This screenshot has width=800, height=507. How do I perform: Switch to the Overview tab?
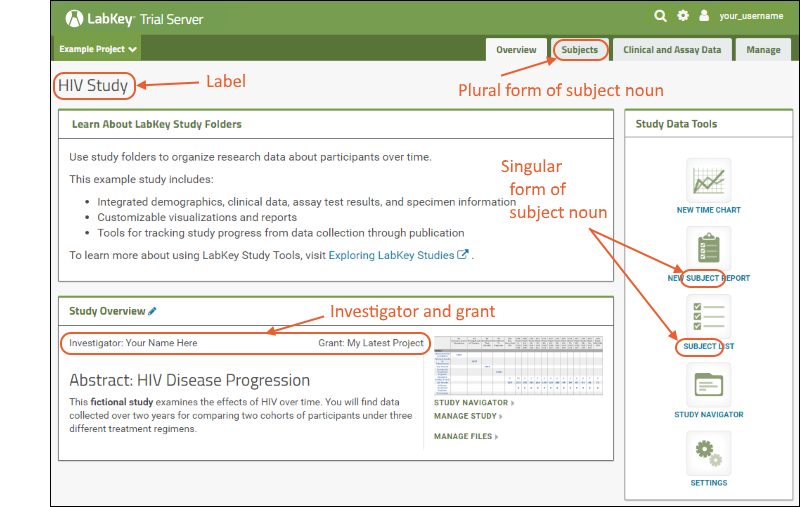point(516,50)
